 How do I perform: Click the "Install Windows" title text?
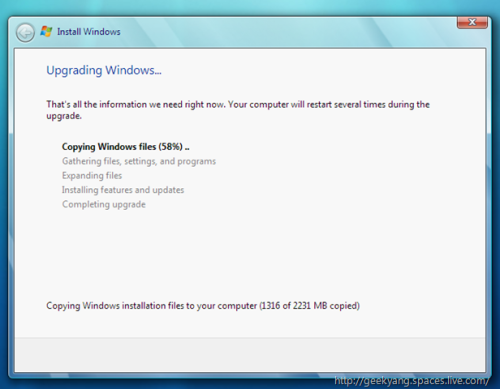(89, 32)
